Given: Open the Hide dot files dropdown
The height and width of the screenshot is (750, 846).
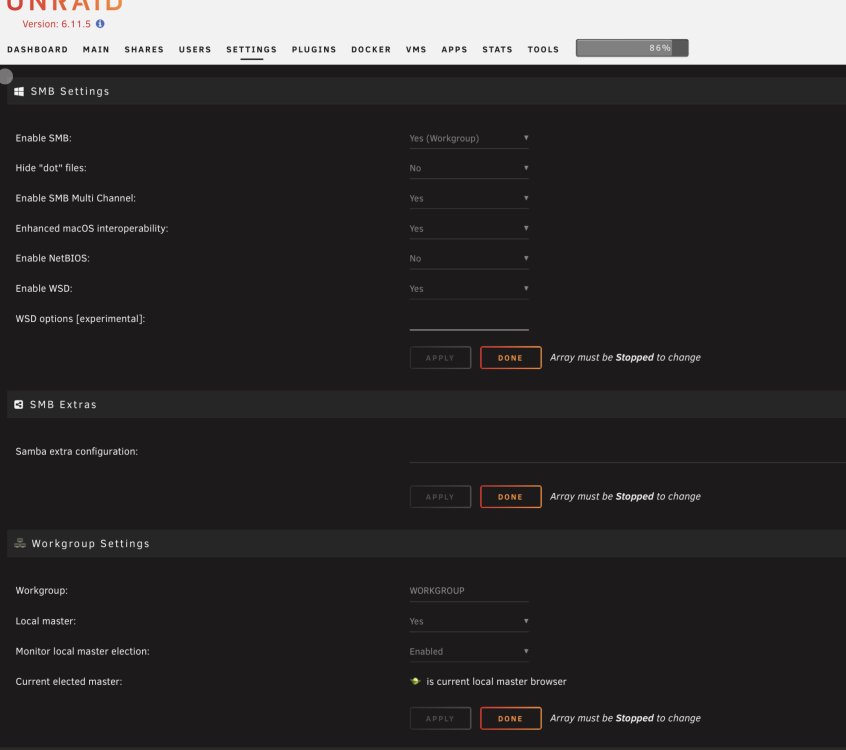Looking at the screenshot, I should click(x=469, y=168).
